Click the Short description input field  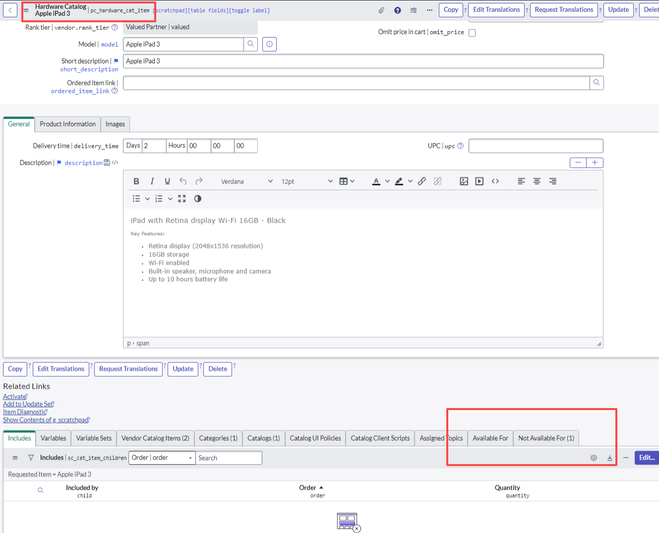(363, 61)
